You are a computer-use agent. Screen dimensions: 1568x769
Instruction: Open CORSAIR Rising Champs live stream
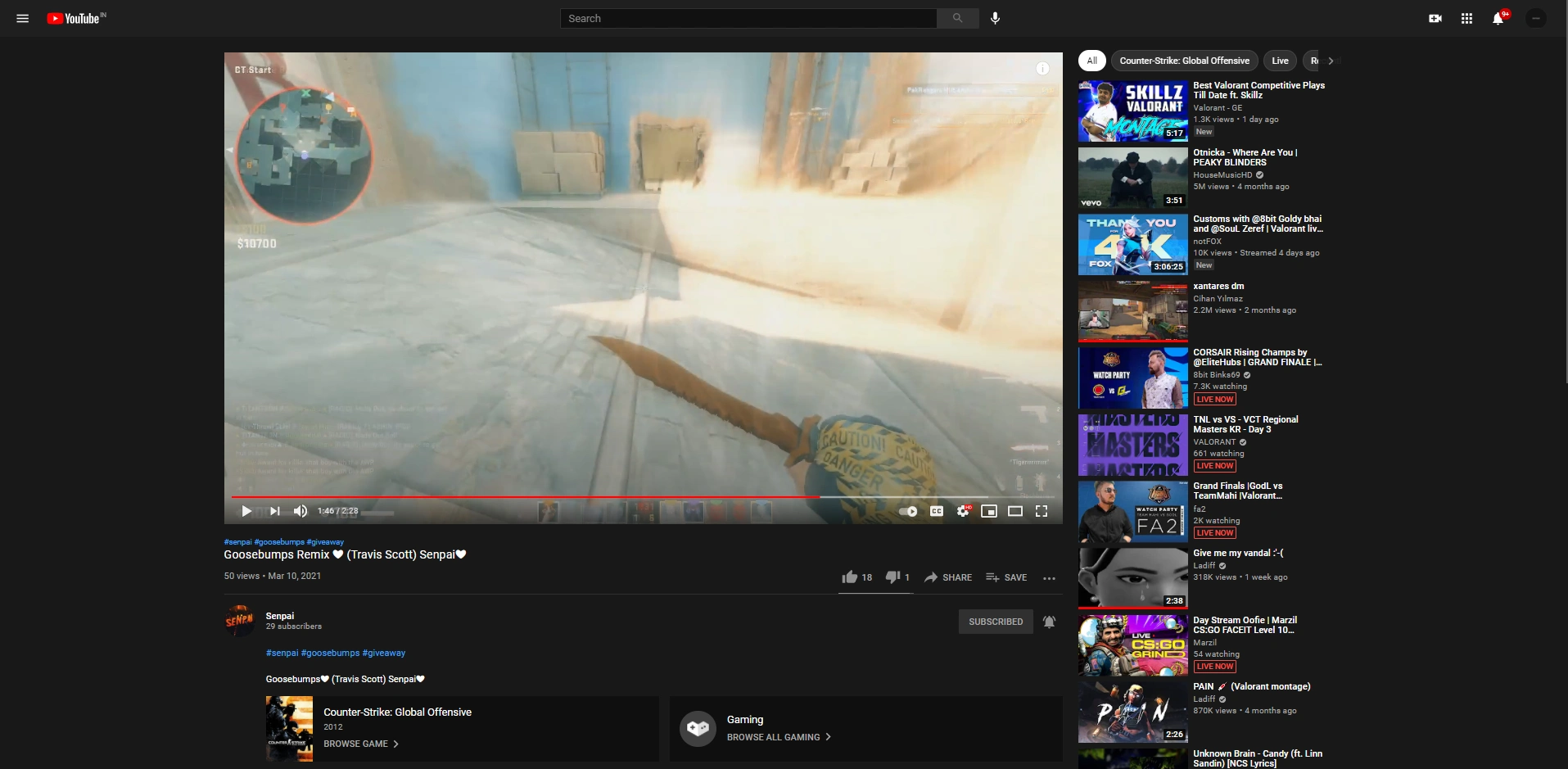point(1258,357)
